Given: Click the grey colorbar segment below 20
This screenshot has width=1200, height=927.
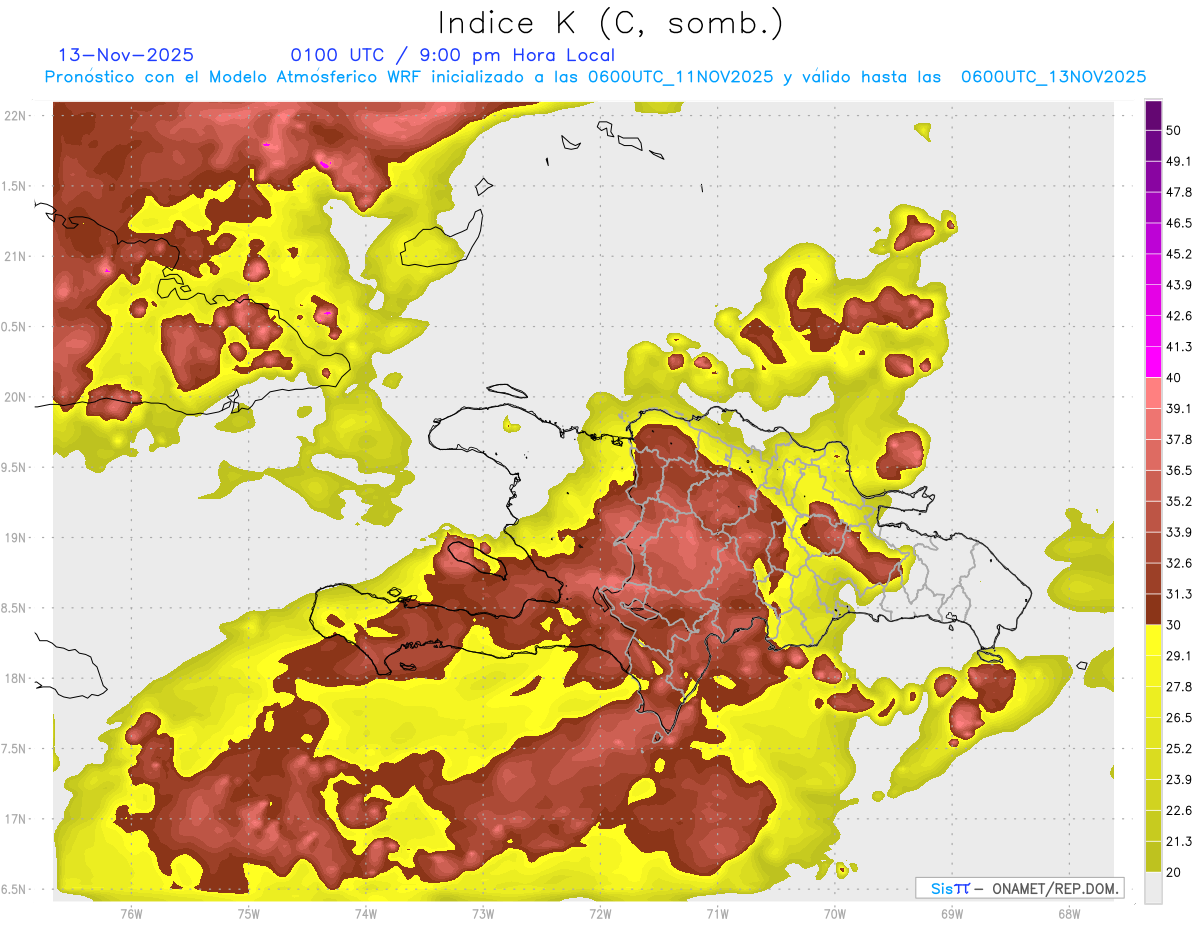Looking at the screenshot, I should pos(1154,887).
